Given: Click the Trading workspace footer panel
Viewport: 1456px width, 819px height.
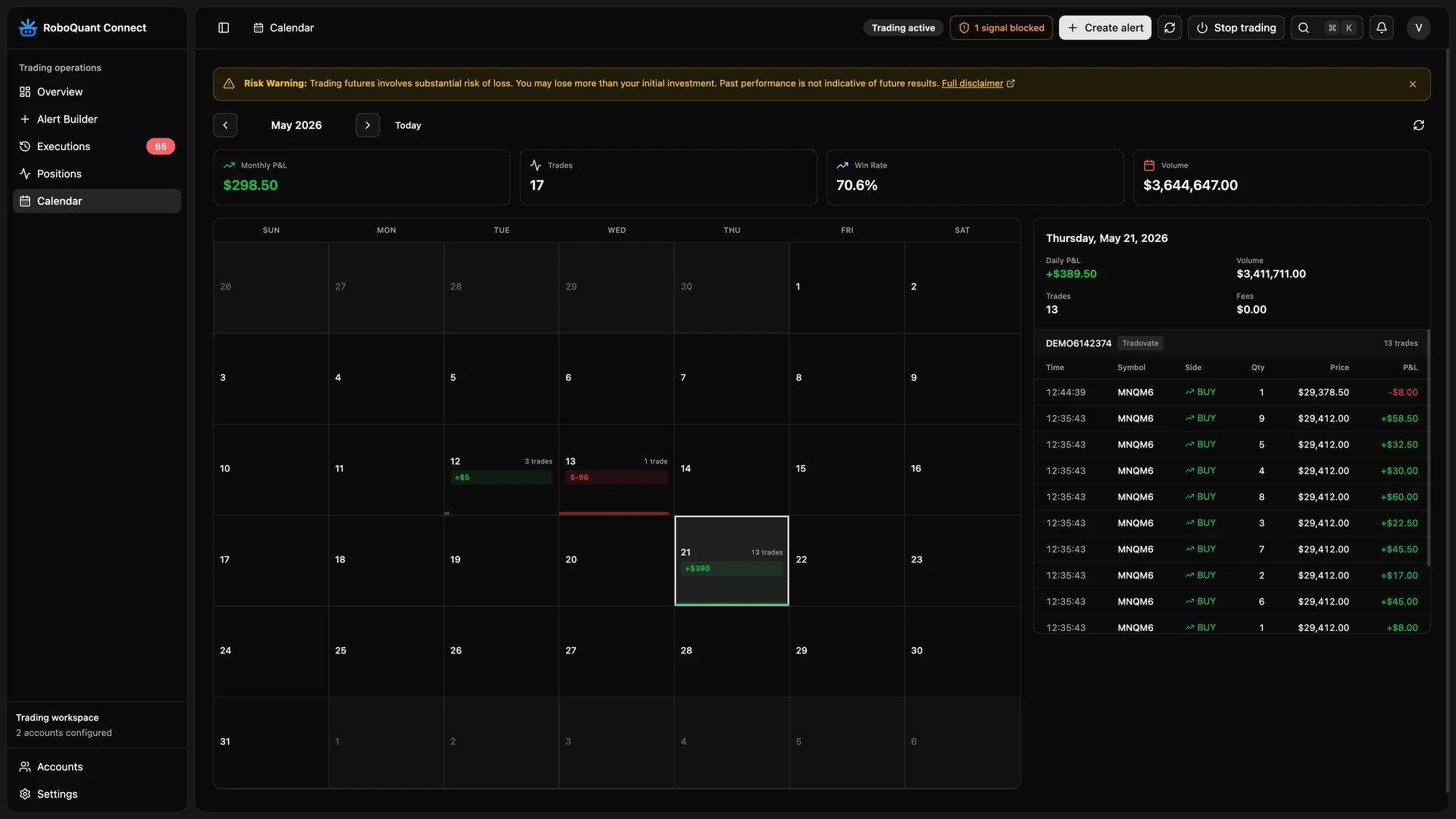Looking at the screenshot, I should coord(97,725).
